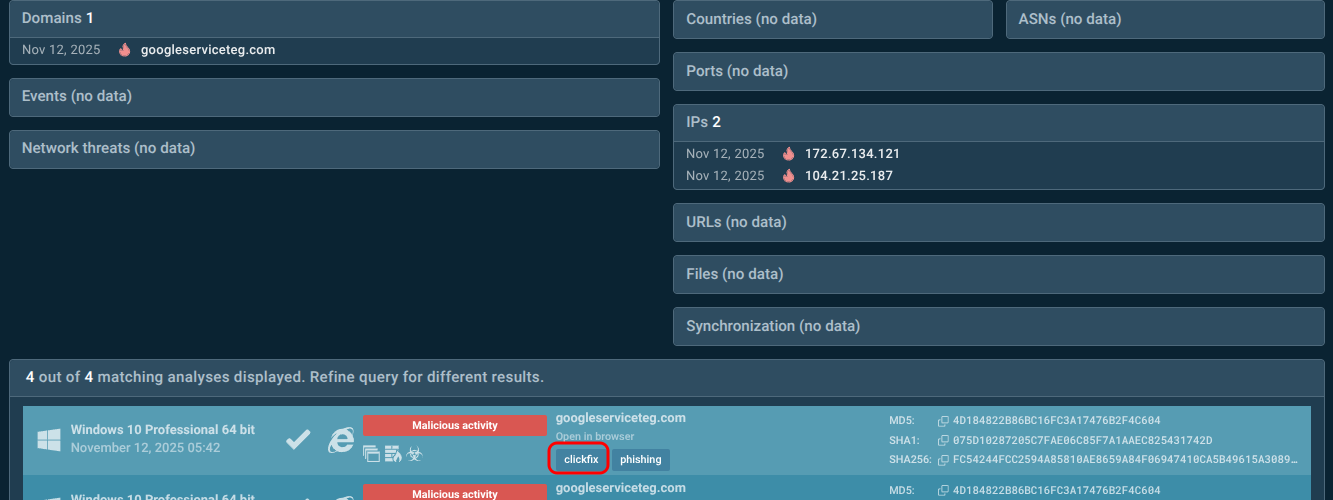The width and height of the screenshot is (1333, 500).
Task: Select the phishing tag
Action: point(641,460)
